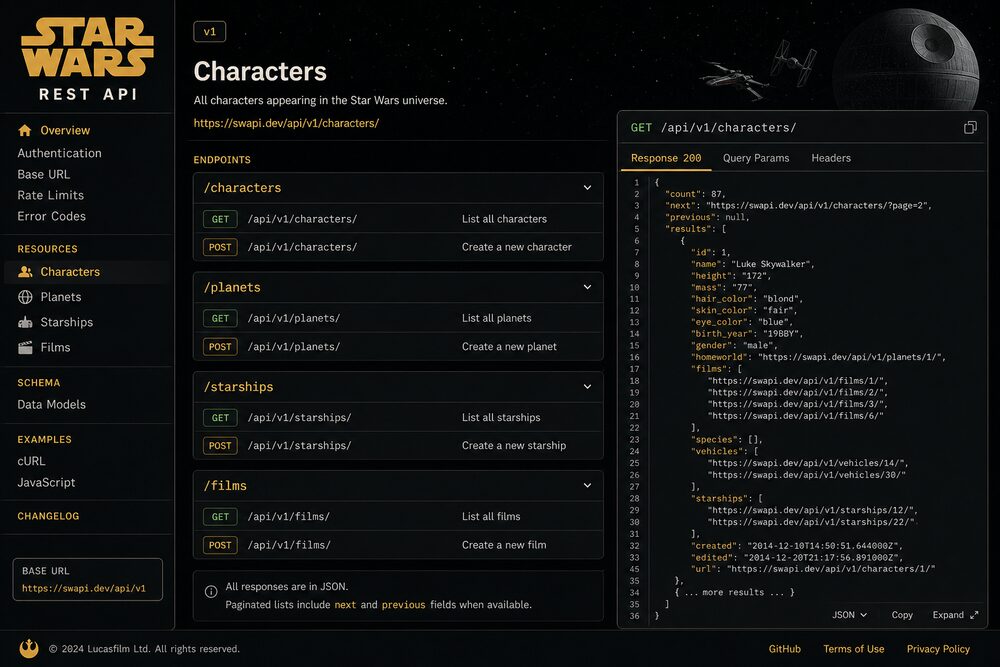This screenshot has height=667, width=1000.
Task: Switch to the Headers tab
Action: (x=831, y=158)
